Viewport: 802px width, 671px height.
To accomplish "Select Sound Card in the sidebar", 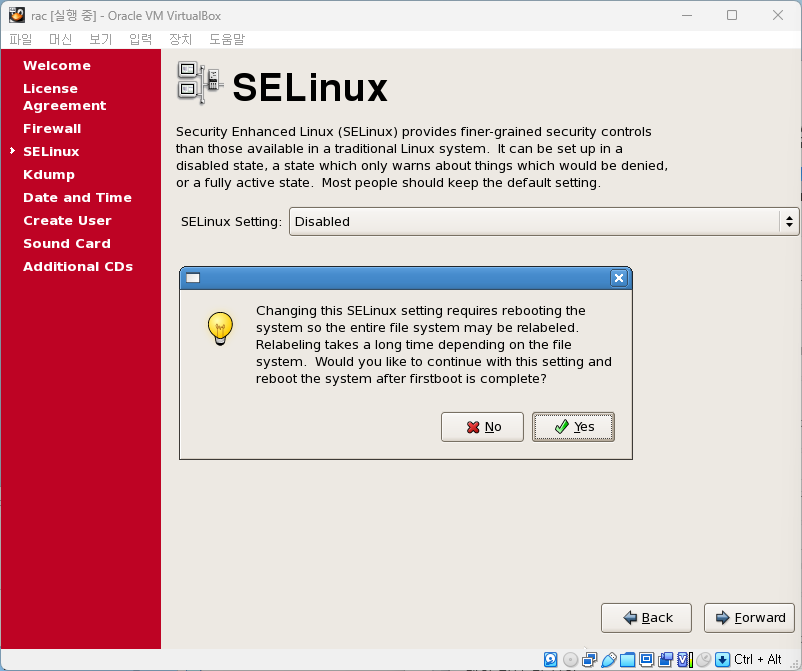I will coord(66,243).
